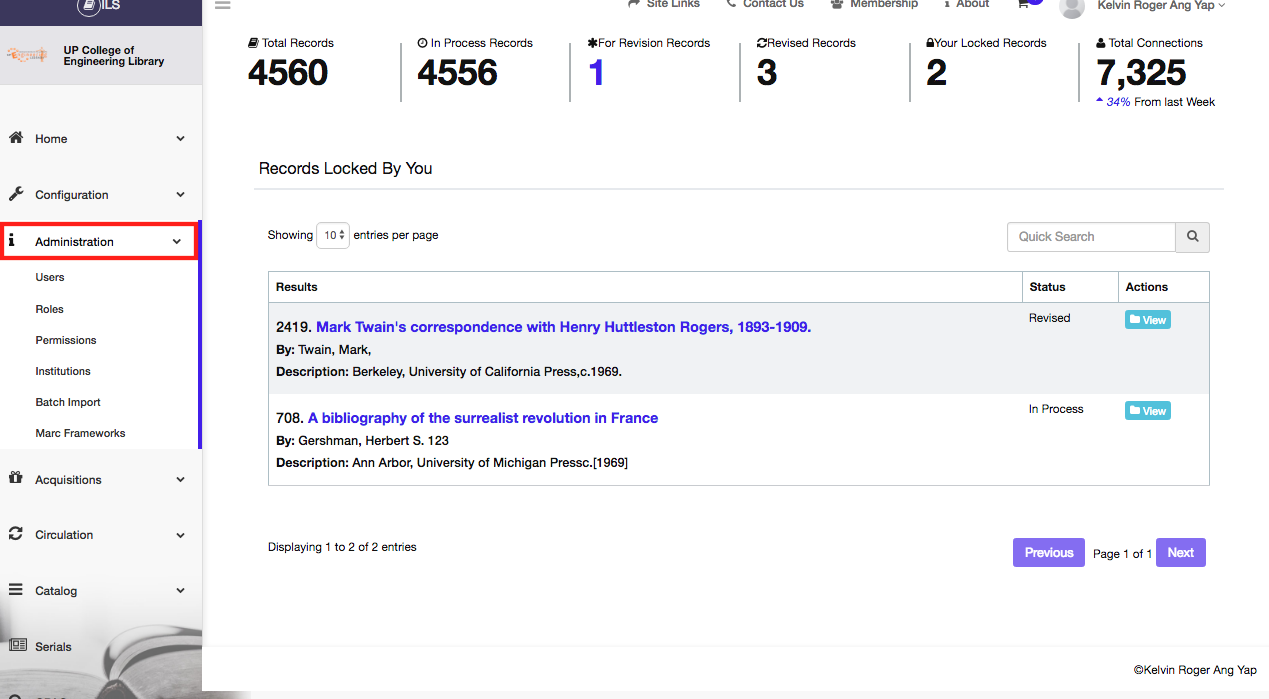Open Kelvin Roger Ang Yap user dropdown

click(x=1160, y=5)
